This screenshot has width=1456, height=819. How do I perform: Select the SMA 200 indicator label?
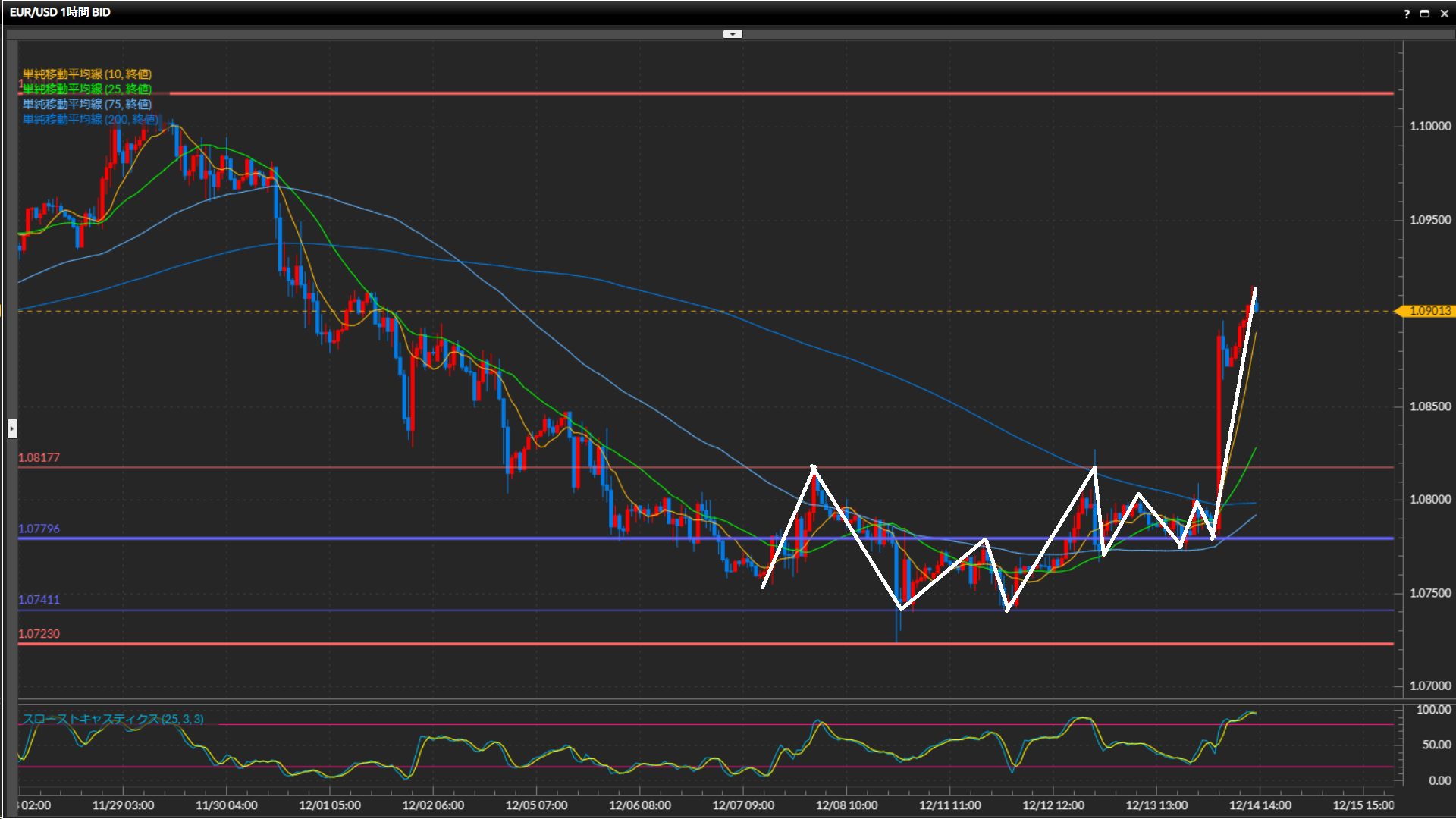(90, 119)
